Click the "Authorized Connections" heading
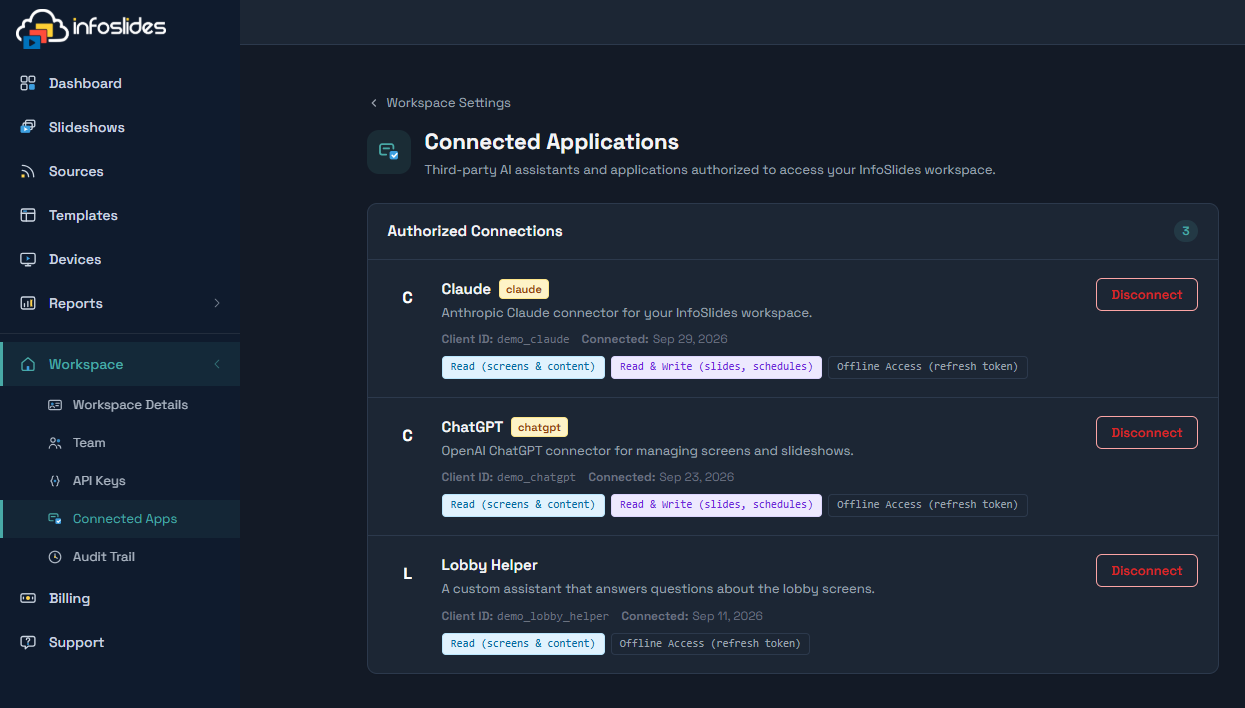1245x708 pixels. (x=475, y=231)
